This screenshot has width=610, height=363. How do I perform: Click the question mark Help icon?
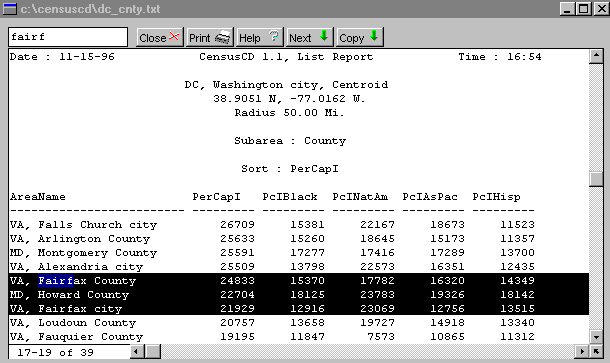pyautogui.click(x=274, y=37)
